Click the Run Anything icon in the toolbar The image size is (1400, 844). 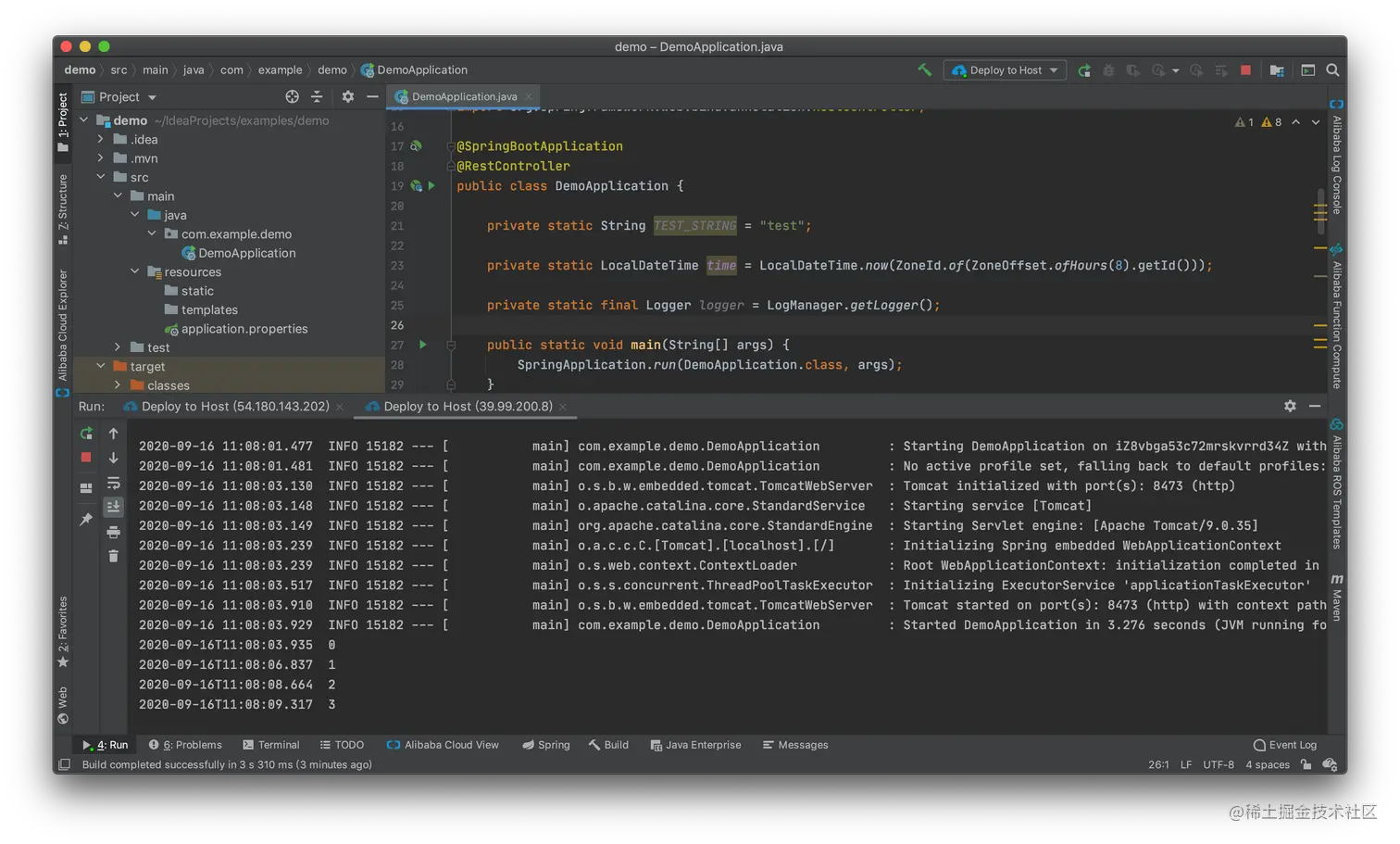[x=1308, y=70]
